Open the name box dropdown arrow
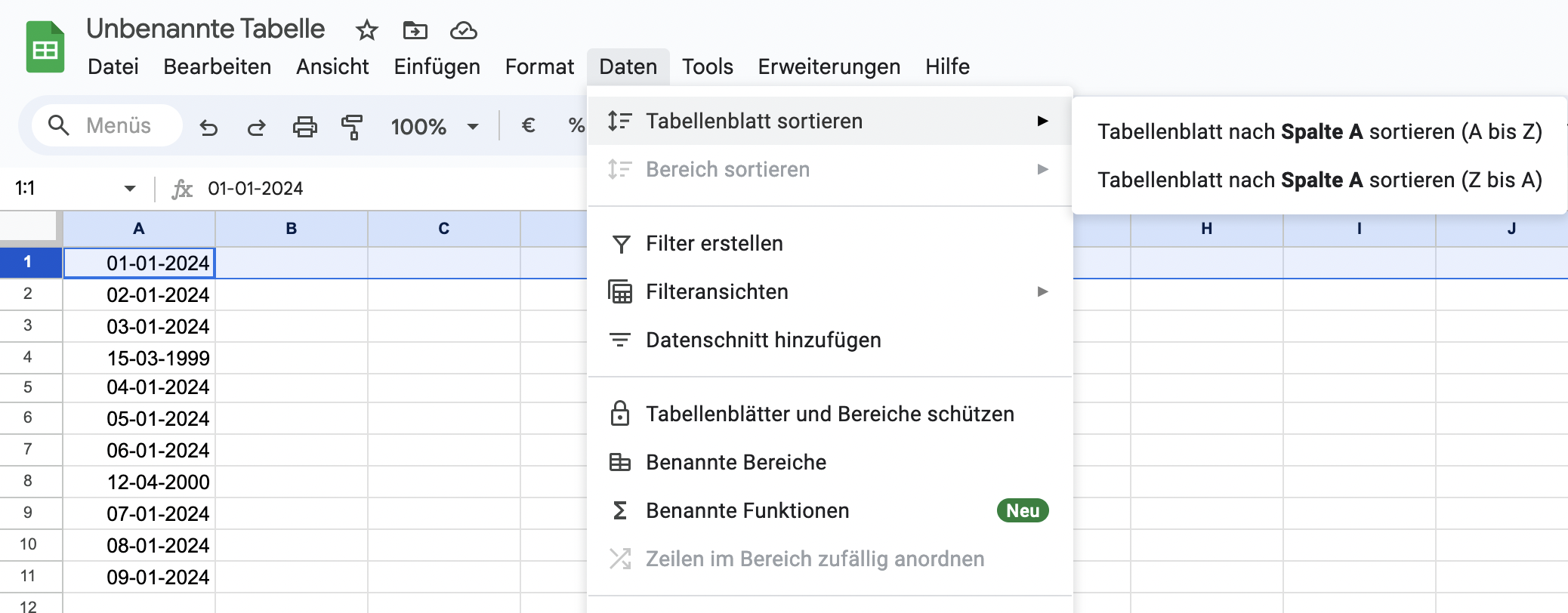 (130, 188)
